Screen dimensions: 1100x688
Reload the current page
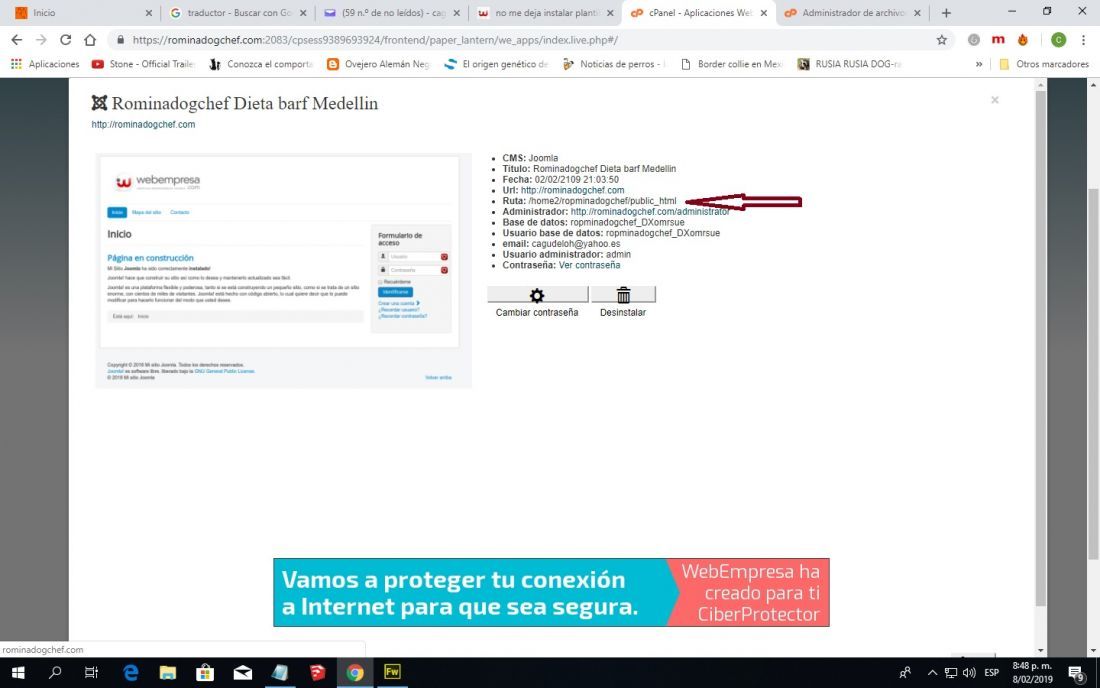click(x=65, y=40)
